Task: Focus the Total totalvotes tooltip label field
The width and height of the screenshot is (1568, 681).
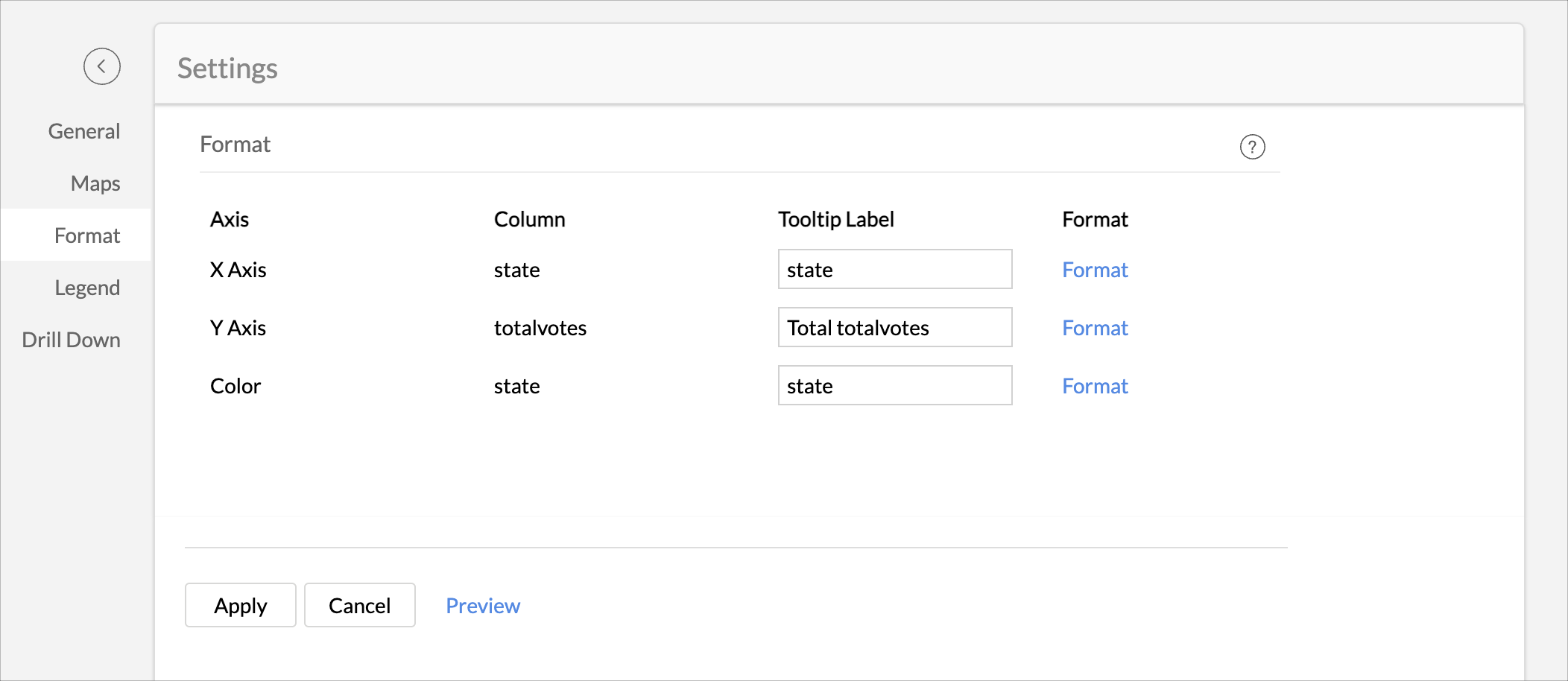Action: (894, 327)
